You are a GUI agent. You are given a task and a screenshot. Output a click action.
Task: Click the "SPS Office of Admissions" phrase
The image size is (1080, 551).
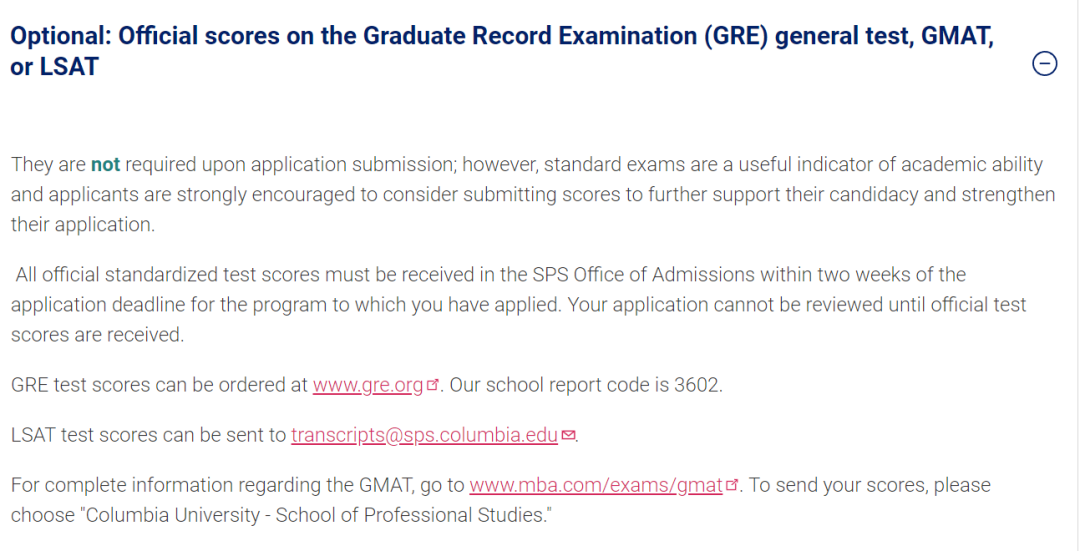pyautogui.click(x=644, y=275)
